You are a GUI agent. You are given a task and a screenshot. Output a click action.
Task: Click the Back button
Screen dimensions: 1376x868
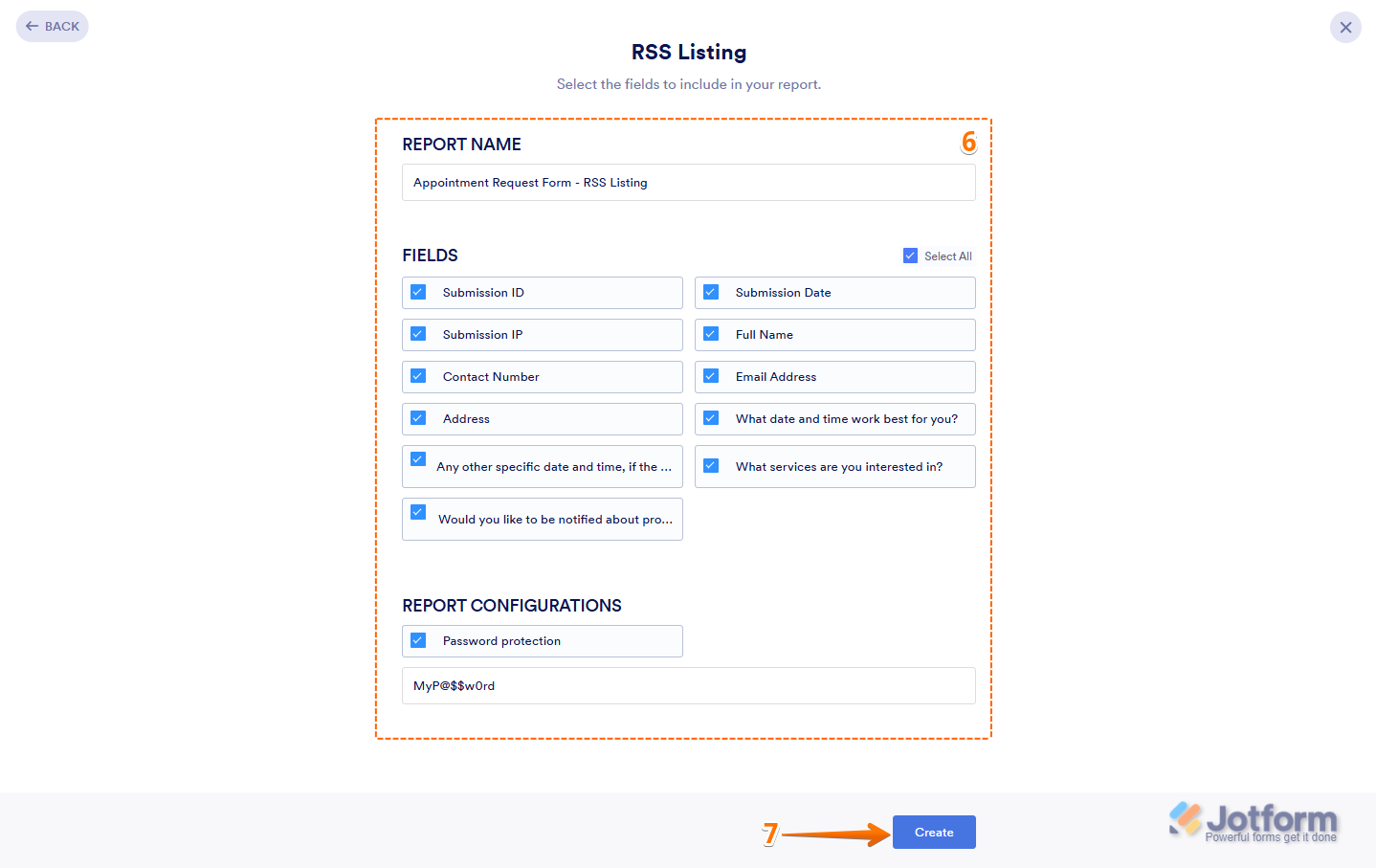(x=53, y=27)
